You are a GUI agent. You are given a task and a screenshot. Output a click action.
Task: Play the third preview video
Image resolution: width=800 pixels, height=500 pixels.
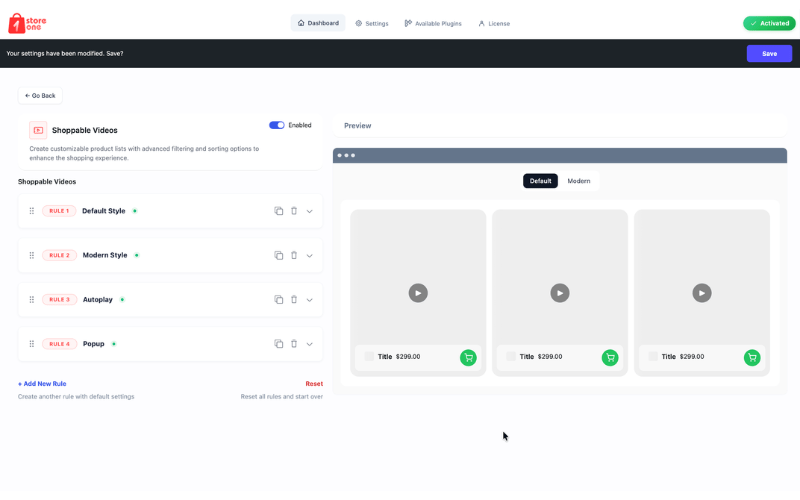(702, 293)
